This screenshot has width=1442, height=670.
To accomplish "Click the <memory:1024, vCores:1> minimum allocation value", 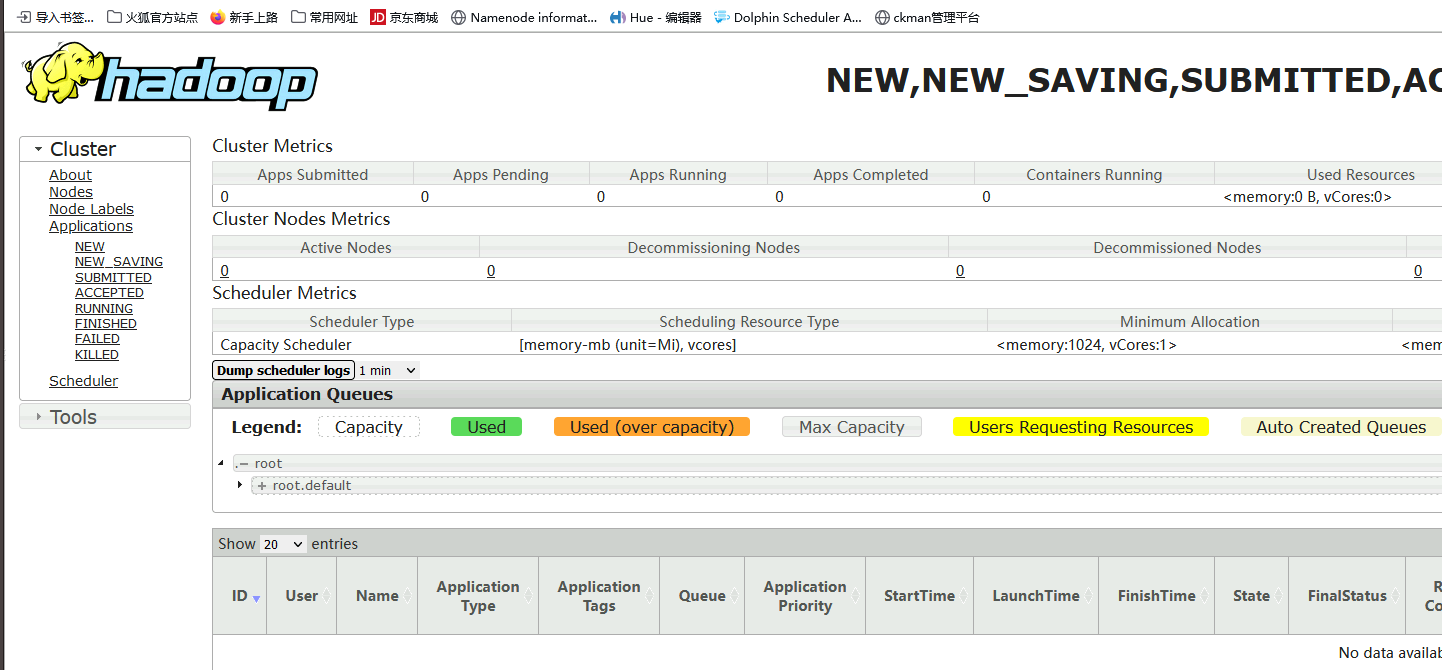I will pyautogui.click(x=1087, y=345).
